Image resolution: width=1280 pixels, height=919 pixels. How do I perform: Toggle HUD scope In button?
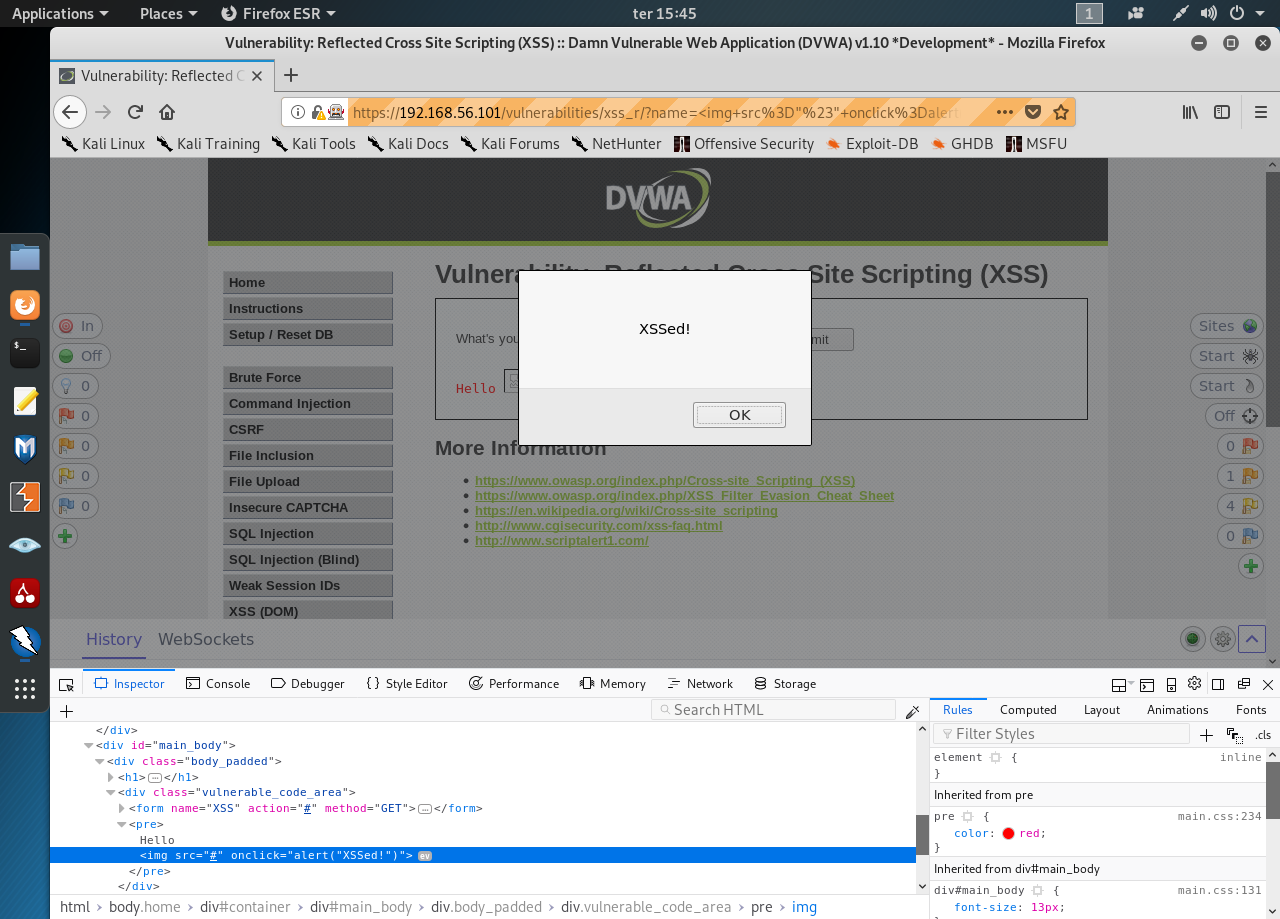(77, 326)
